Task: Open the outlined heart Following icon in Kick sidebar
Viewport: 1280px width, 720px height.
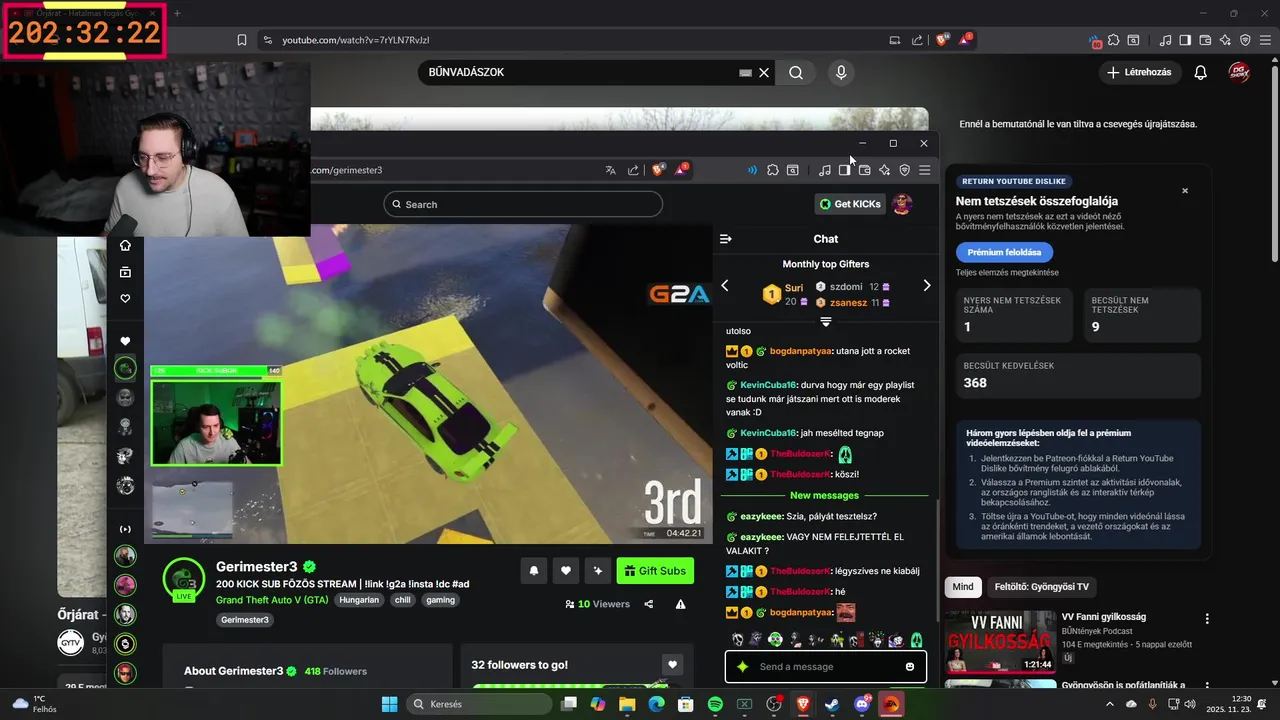Action: tap(125, 299)
